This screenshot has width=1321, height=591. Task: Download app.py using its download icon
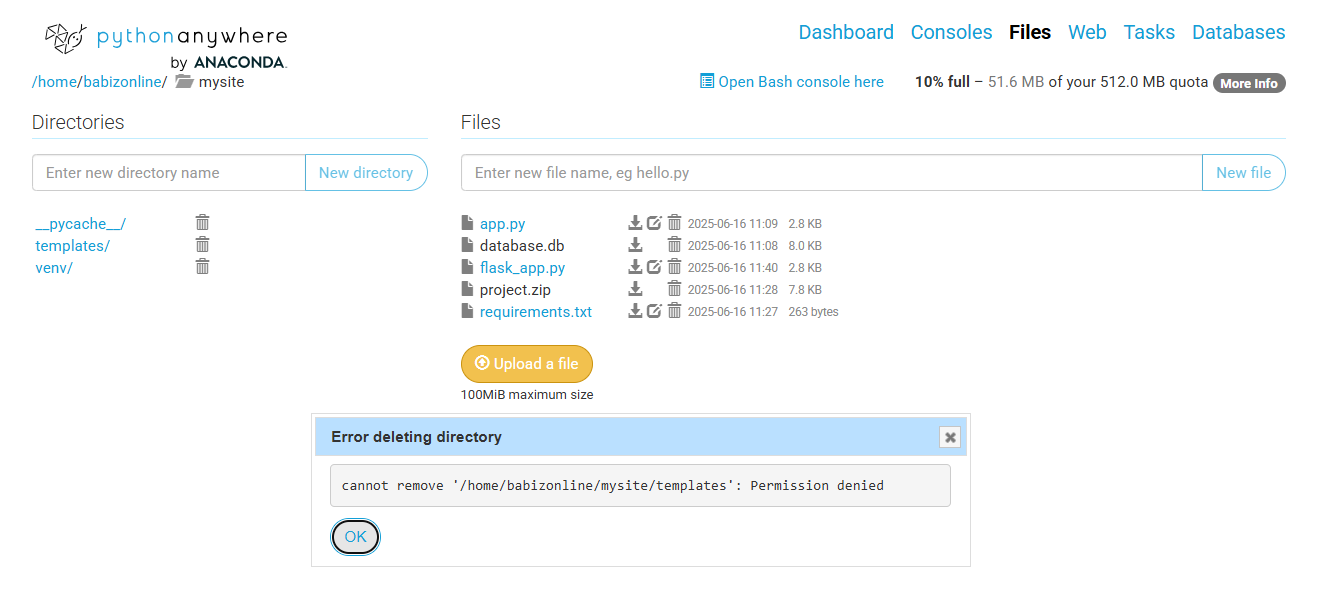635,223
